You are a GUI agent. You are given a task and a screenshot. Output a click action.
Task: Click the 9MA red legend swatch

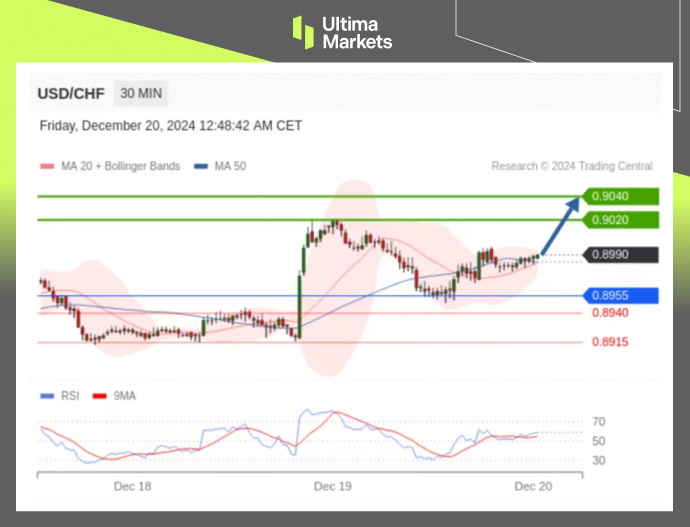(99, 395)
